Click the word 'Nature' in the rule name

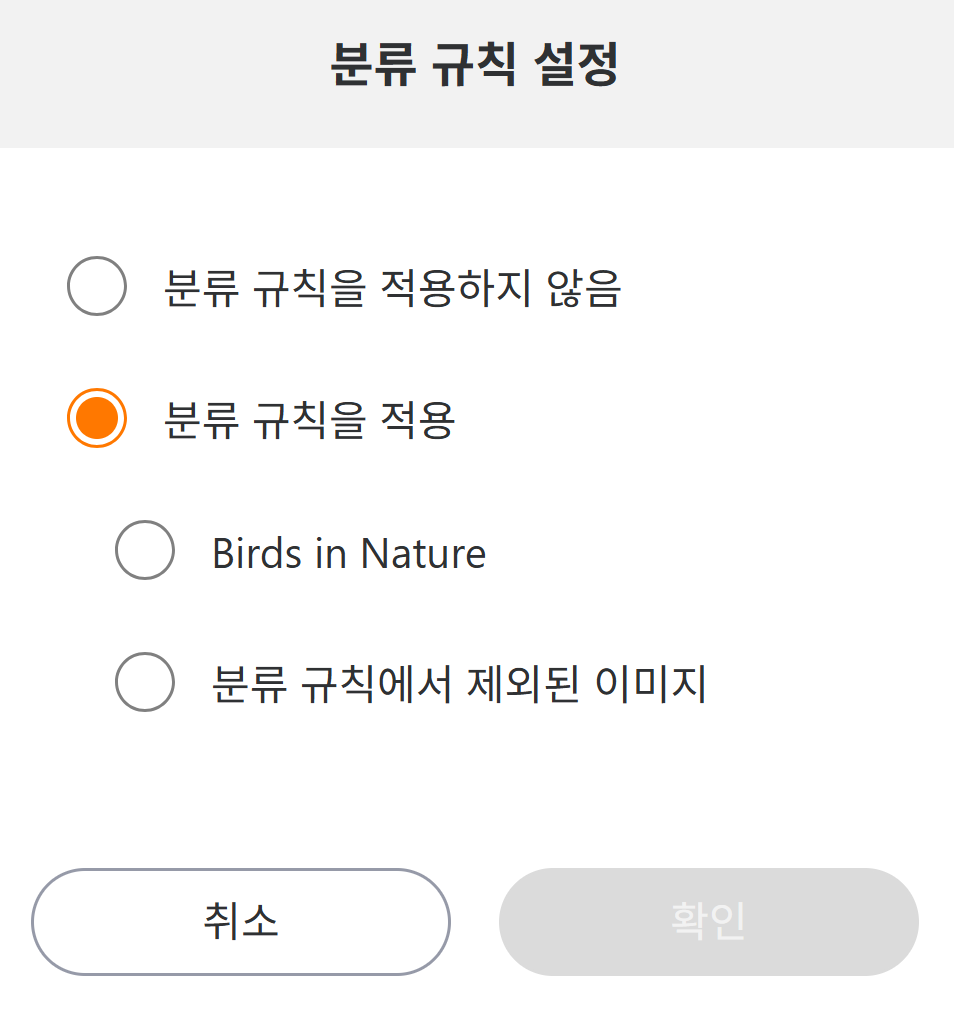(423, 553)
